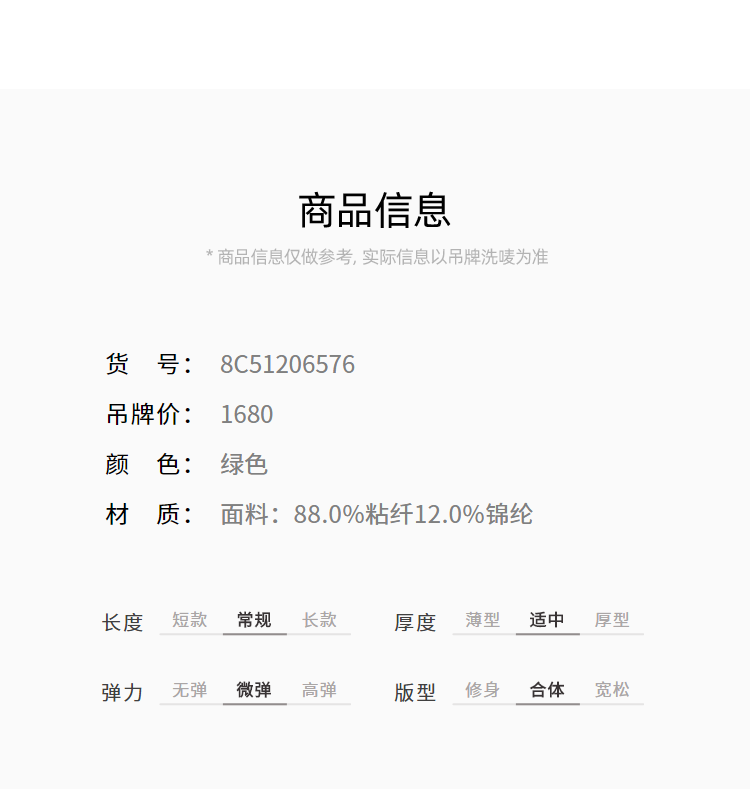Pick the 高弹 elasticity option
This screenshot has height=789, width=750.
(319, 690)
